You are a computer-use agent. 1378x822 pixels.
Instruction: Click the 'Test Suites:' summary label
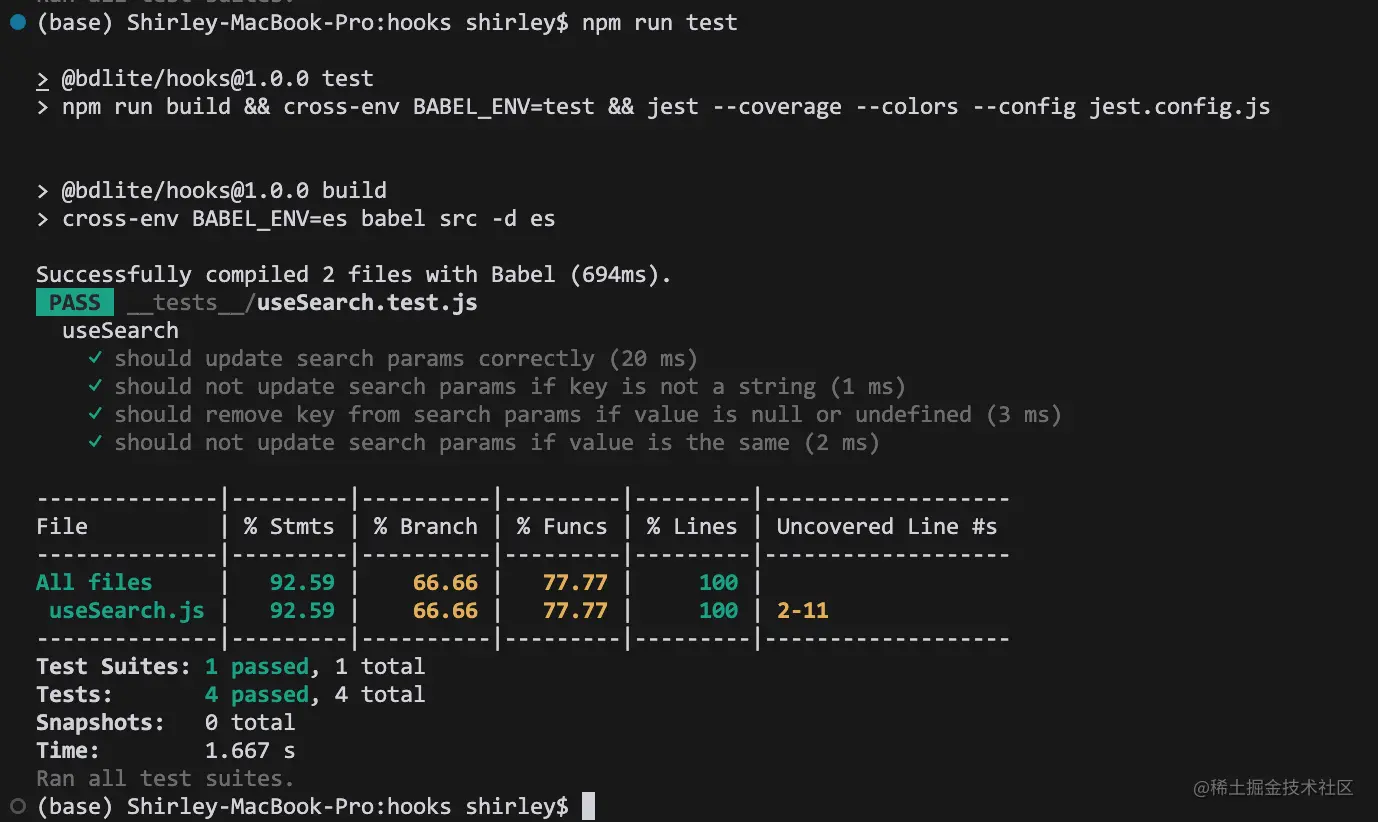pyautogui.click(x=113, y=666)
